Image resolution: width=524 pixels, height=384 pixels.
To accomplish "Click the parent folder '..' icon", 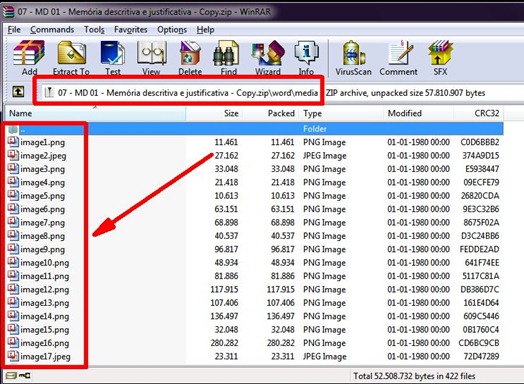I will point(13,129).
